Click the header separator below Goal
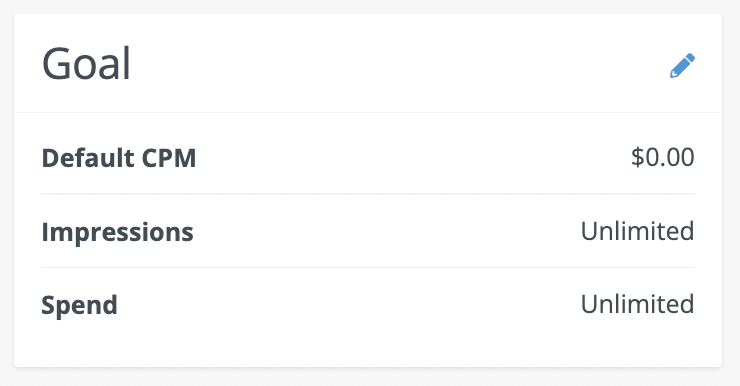 (x=368, y=112)
